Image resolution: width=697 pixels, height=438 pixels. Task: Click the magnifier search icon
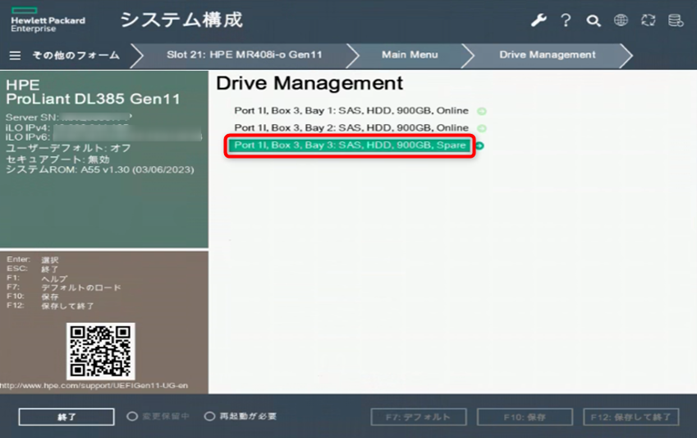tap(593, 20)
